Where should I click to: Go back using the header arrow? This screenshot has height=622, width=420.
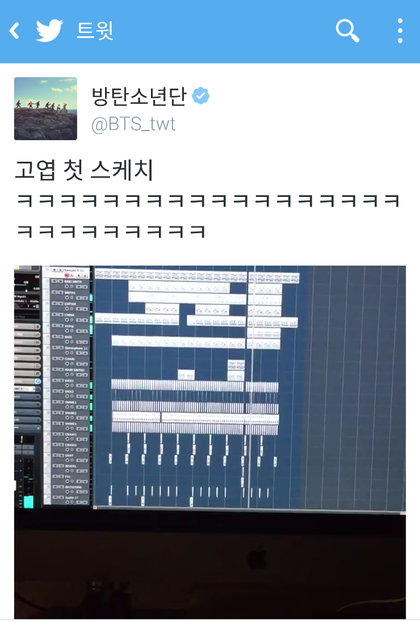(15, 31)
